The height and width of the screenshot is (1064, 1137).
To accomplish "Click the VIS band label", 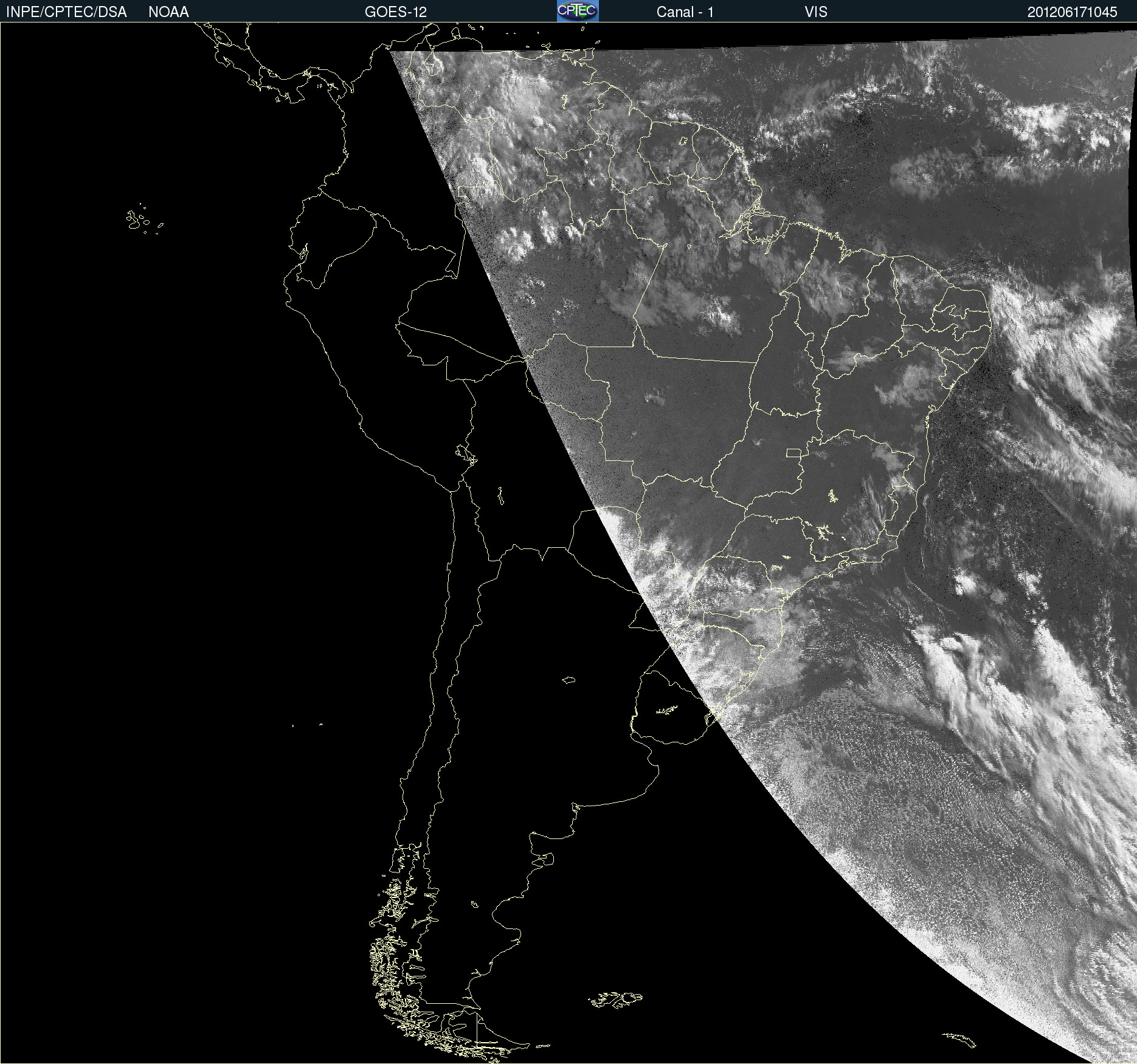I will (816, 12).
